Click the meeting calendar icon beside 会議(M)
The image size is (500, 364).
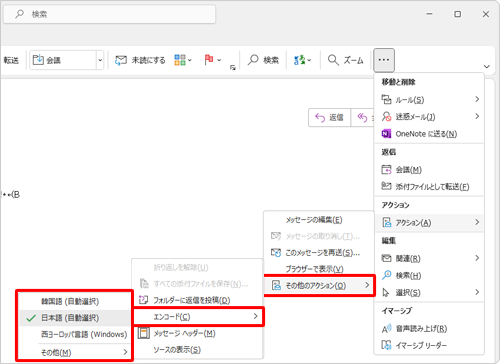point(386,169)
